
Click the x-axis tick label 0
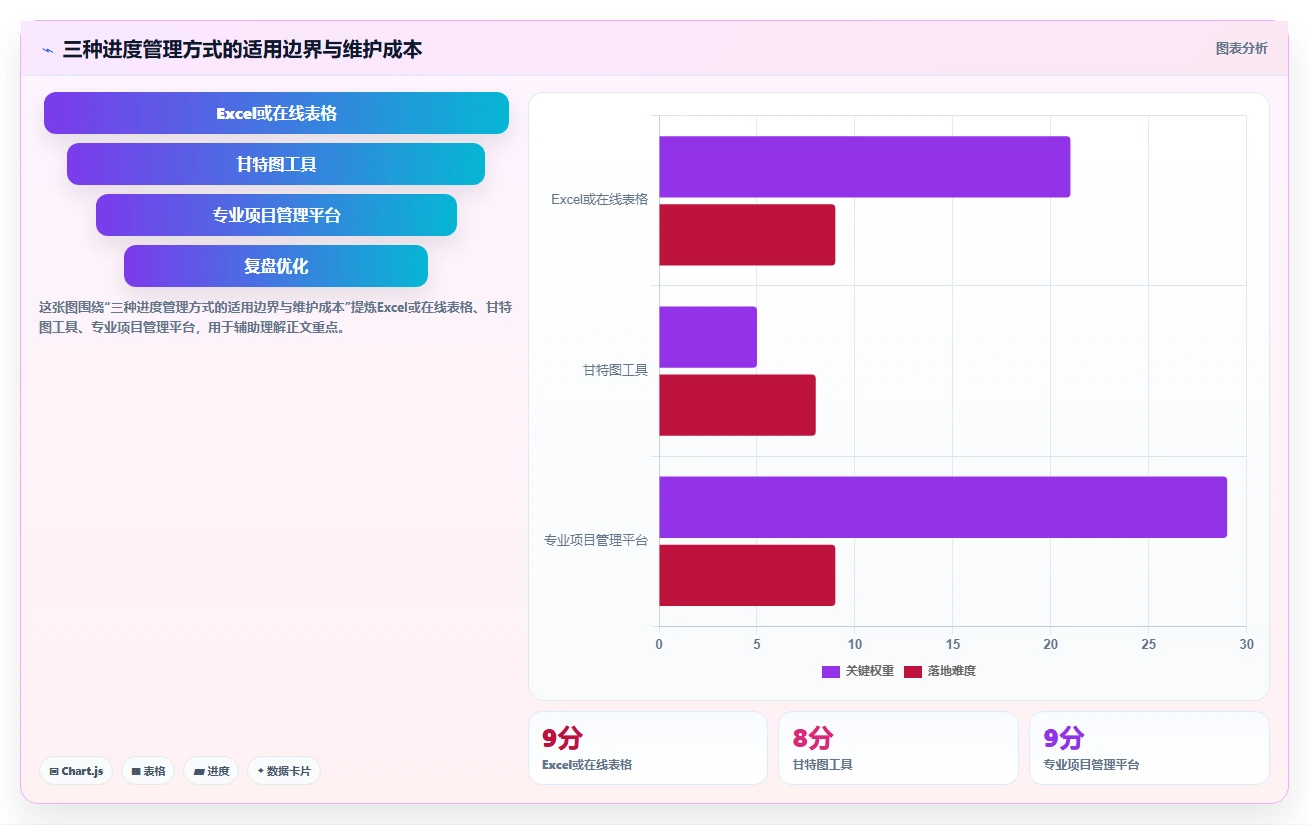[659, 644]
